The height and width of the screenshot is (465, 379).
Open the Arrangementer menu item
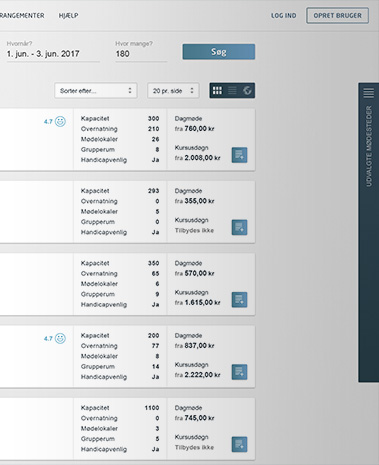tap(22, 15)
